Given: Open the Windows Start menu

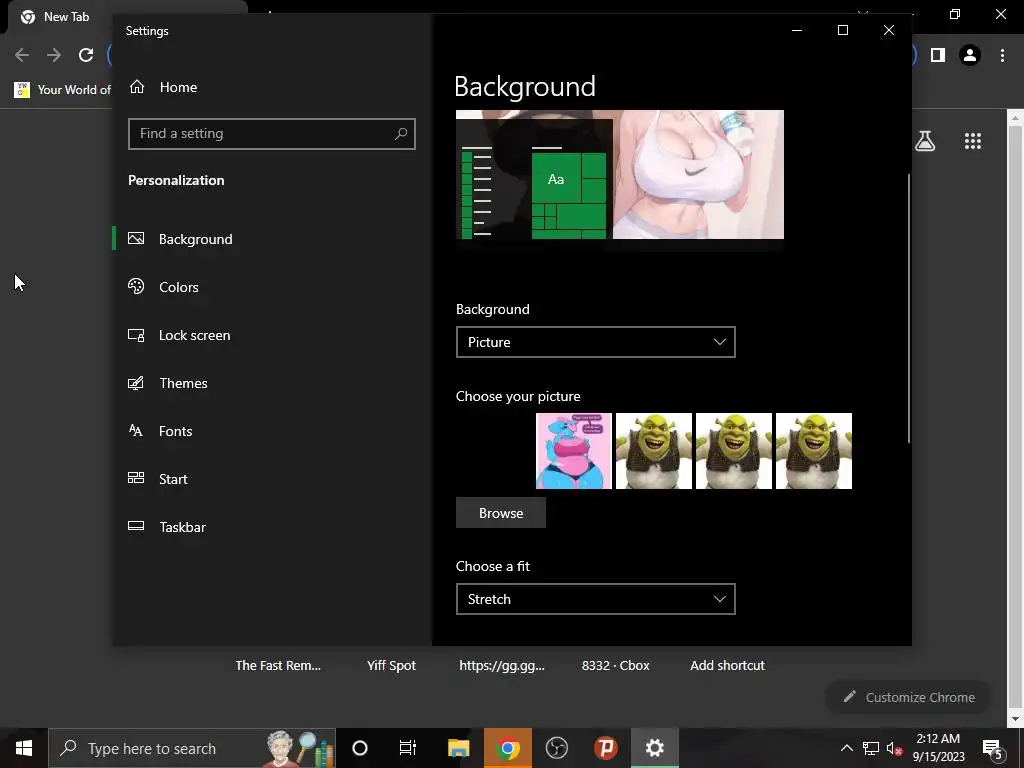Looking at the screenshot, I should pyautogui.click(x=24, y=748).
